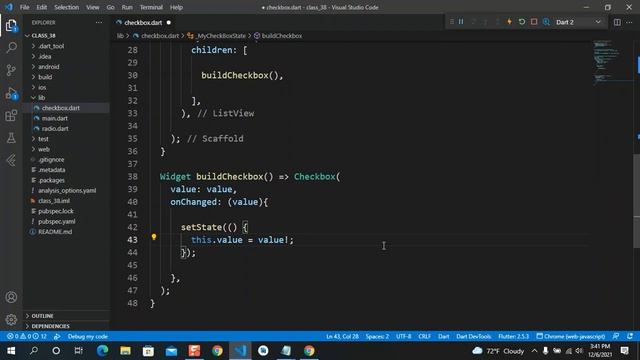
Task: Open the File menu
Action: [x=24, y=7]
